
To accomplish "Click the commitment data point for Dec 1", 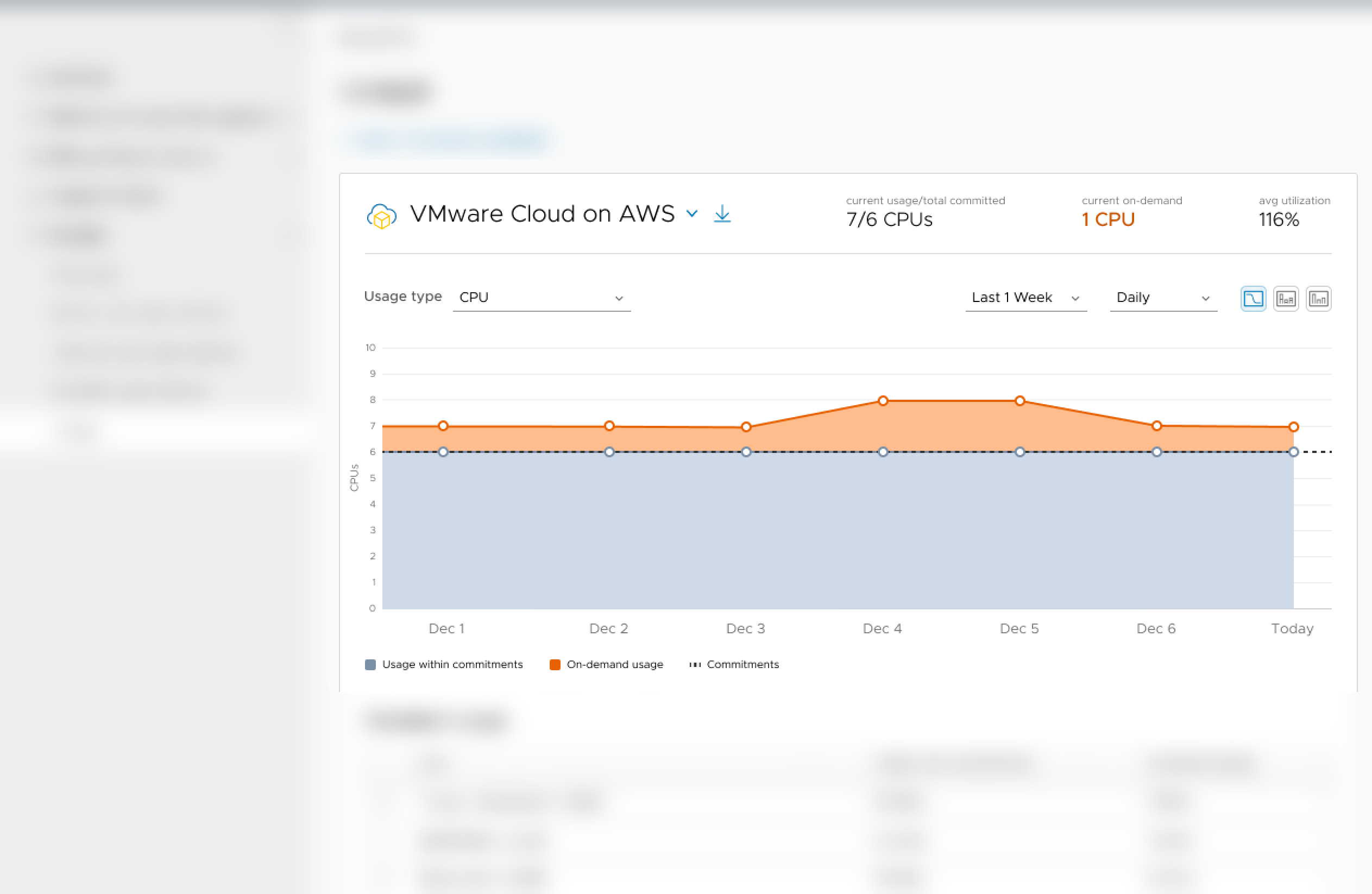I will 443,452.
